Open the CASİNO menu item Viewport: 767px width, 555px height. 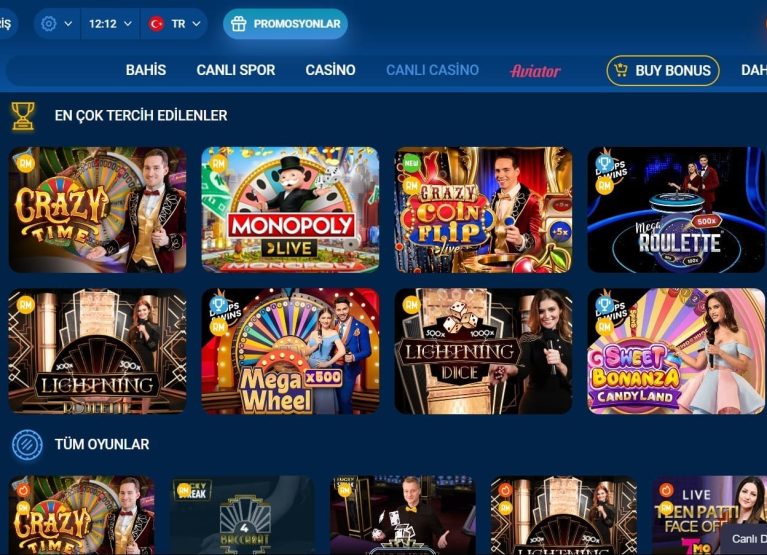[x=330, y=70]
